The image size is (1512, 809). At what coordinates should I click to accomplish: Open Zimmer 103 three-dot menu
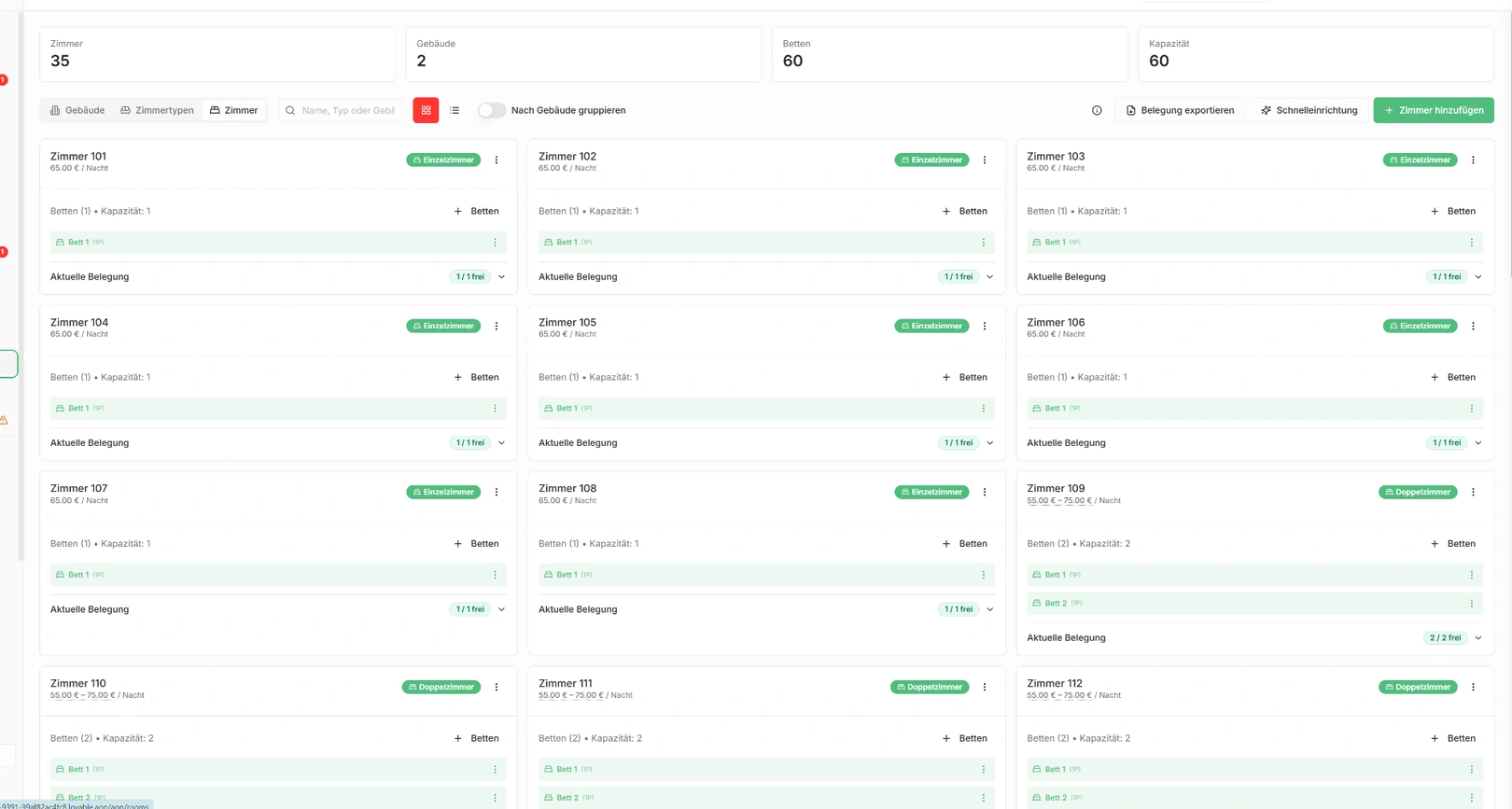[1473, 160]
